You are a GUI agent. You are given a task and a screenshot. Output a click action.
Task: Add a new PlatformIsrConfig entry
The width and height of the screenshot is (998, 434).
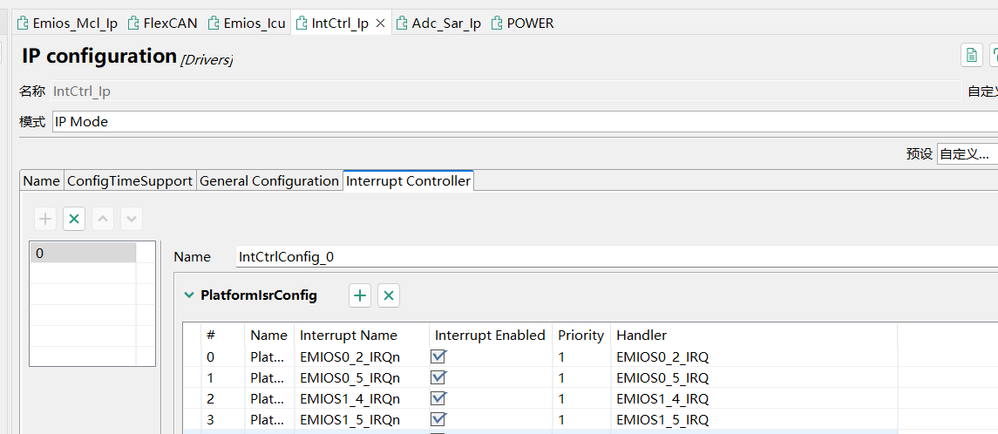click(x=360, y=295)
